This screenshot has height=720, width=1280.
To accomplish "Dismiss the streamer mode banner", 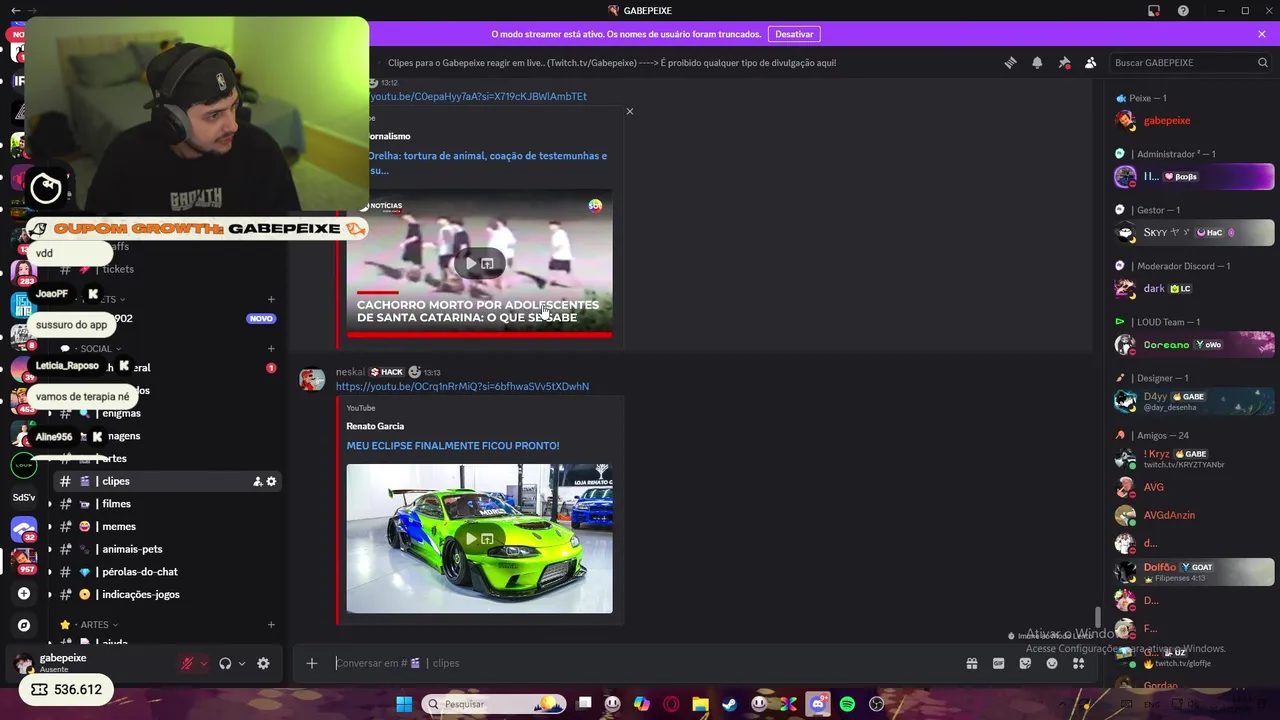I will point(1262,34).
